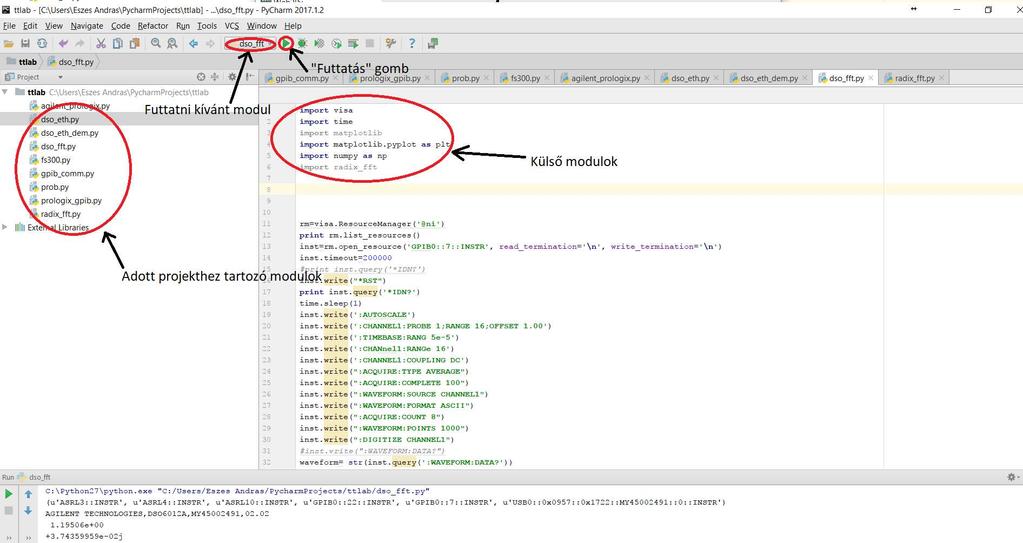Open the Edit menu
Image resolution: width=1023 pixels, height=543 pixels.
[x=30, y=26]
